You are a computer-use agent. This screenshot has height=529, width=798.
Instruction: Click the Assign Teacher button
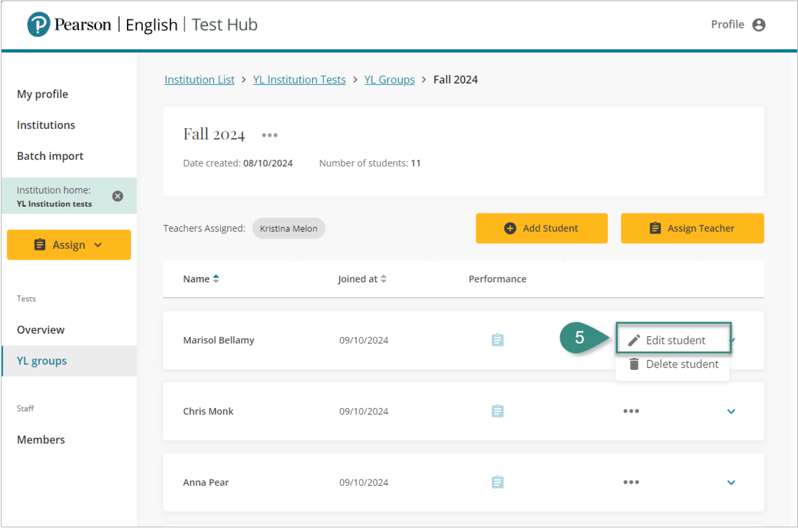pos(692,228)
